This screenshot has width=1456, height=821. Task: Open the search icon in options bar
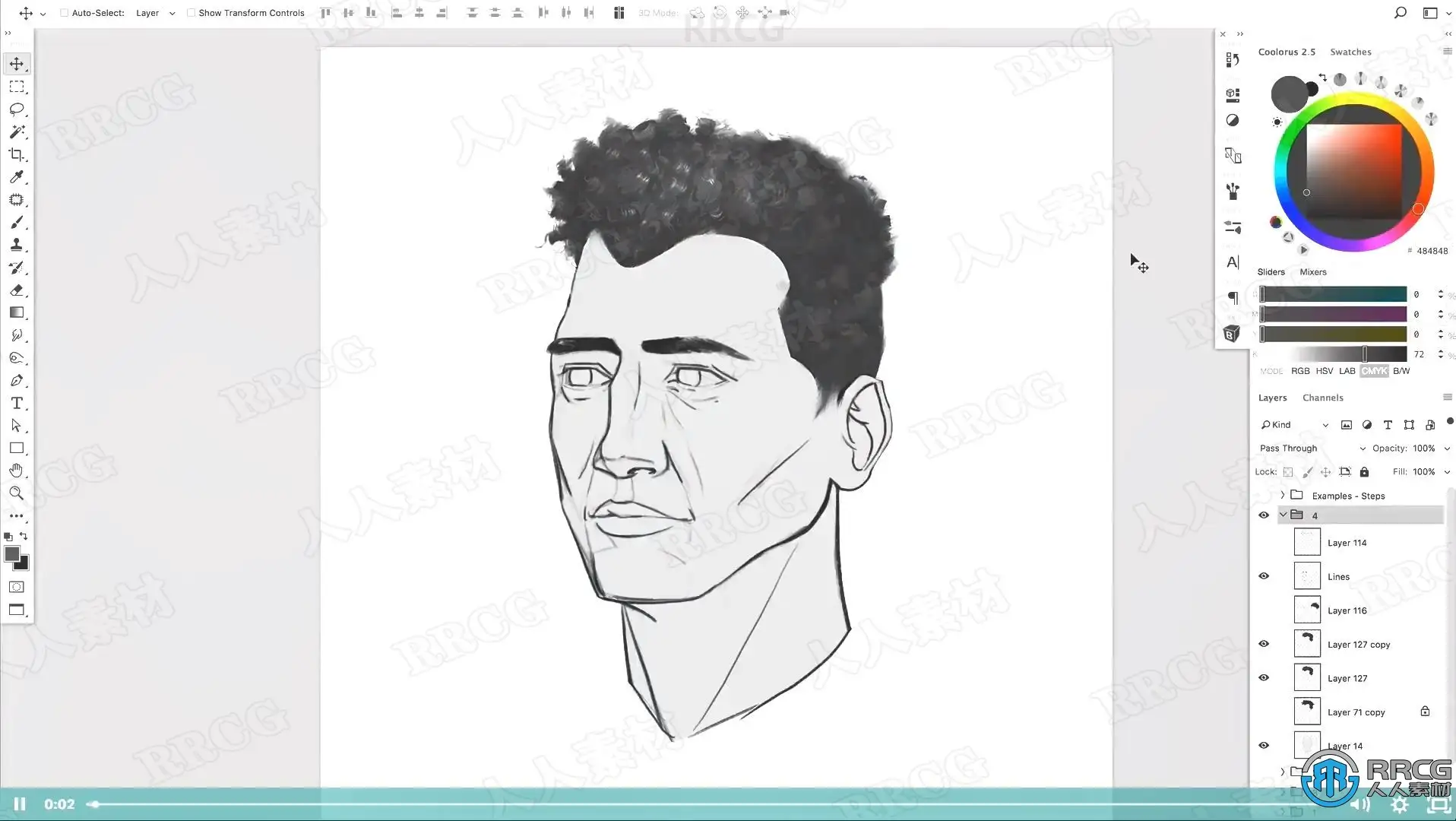(1400, 13)
